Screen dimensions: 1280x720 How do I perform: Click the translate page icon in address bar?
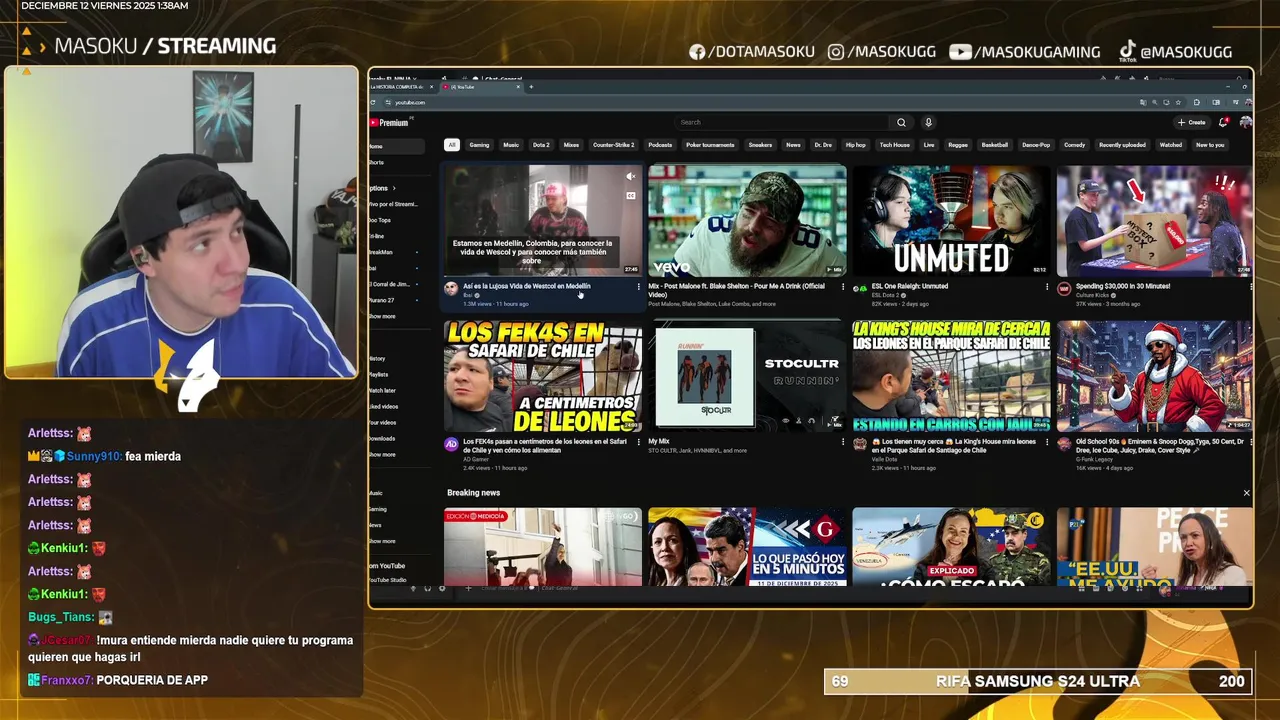[x=1143, y=102]
